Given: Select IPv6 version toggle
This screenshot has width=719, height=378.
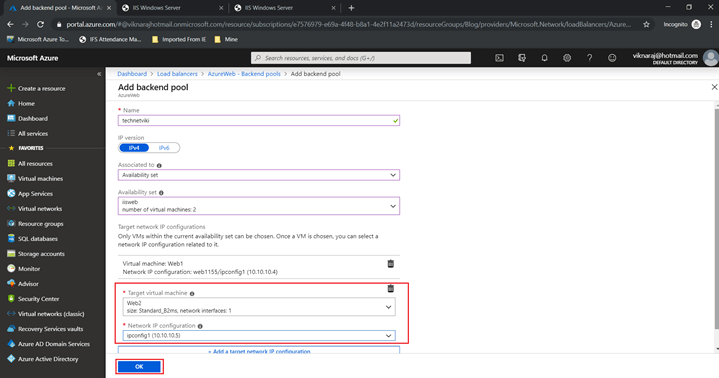Looking at the screenshot, I should click(164, 148).
